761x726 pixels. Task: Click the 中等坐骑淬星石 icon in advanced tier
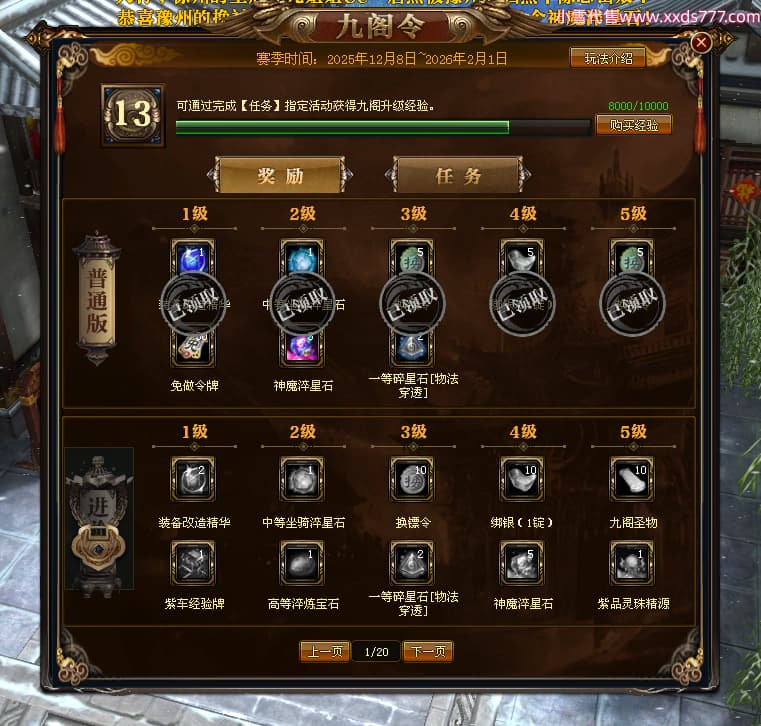pos(302,479)
